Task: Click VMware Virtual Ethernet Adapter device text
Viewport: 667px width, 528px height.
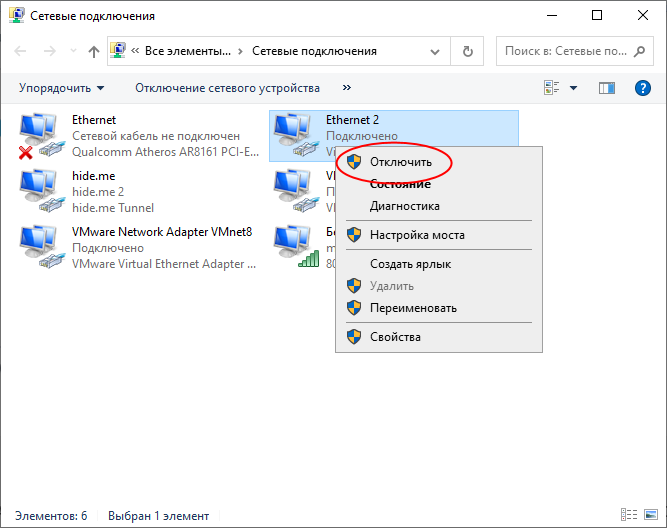Action: [164, 264]
